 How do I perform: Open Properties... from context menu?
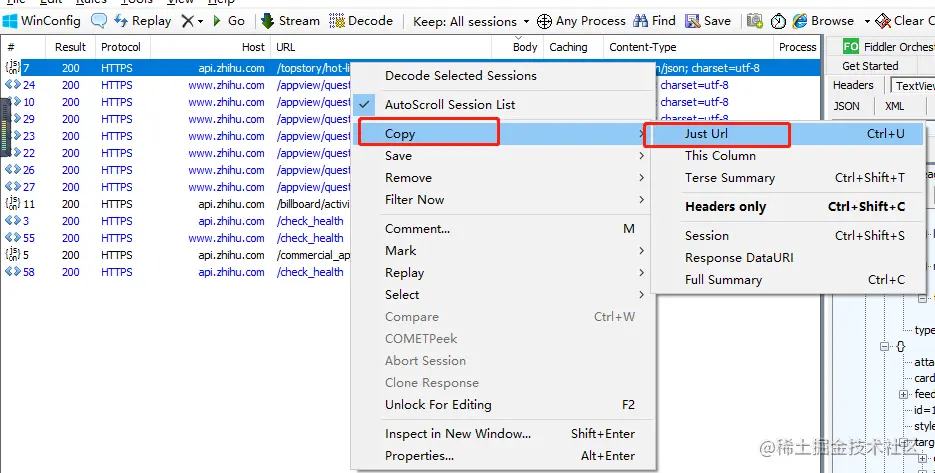503,456
